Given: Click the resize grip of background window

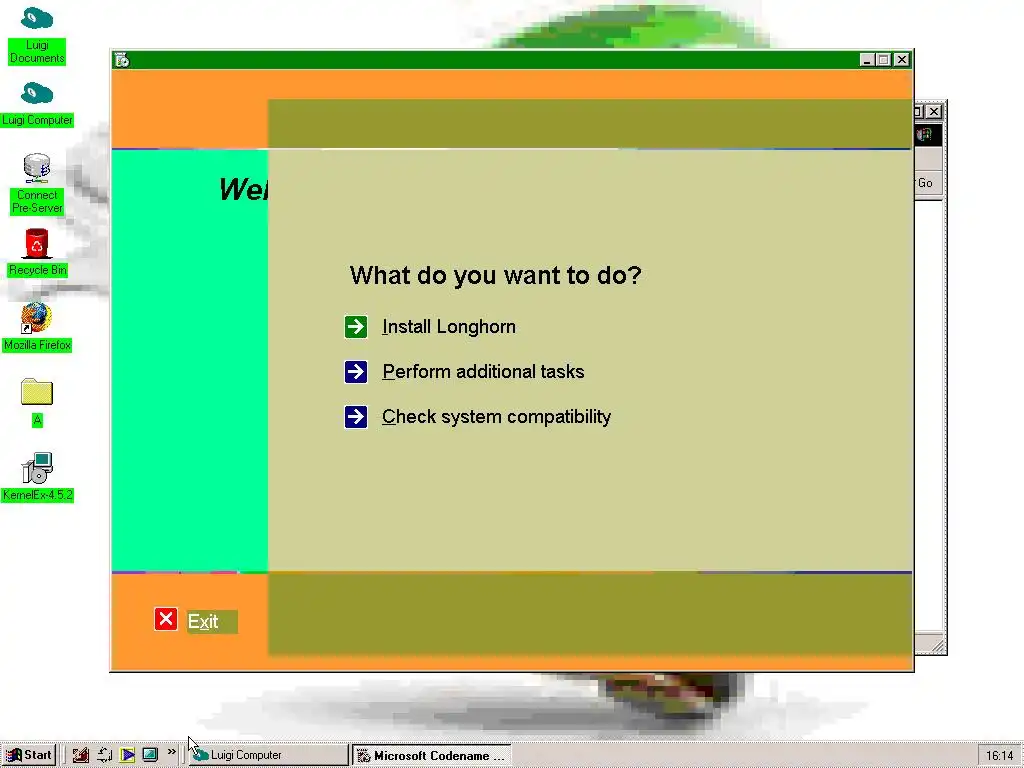Looking at the screenshot, I should pos(938,646).
